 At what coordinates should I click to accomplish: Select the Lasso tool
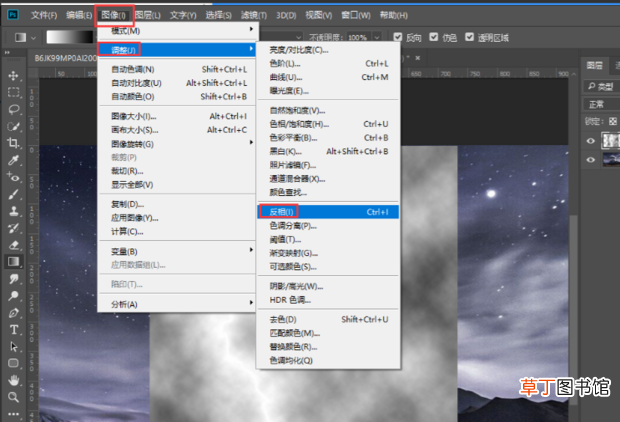(x=13, y=109)
